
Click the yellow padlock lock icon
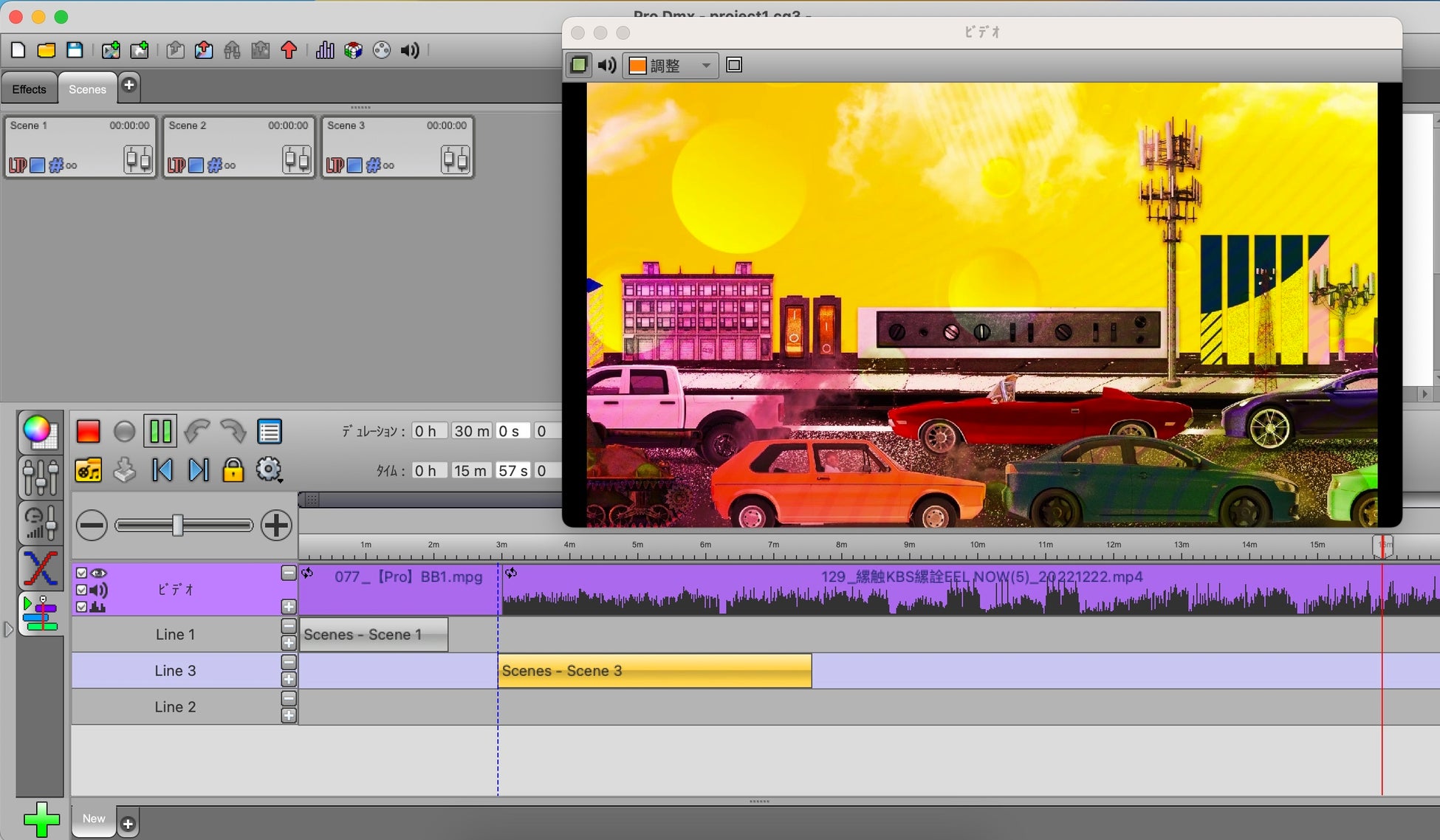click(x=233, y=470)
